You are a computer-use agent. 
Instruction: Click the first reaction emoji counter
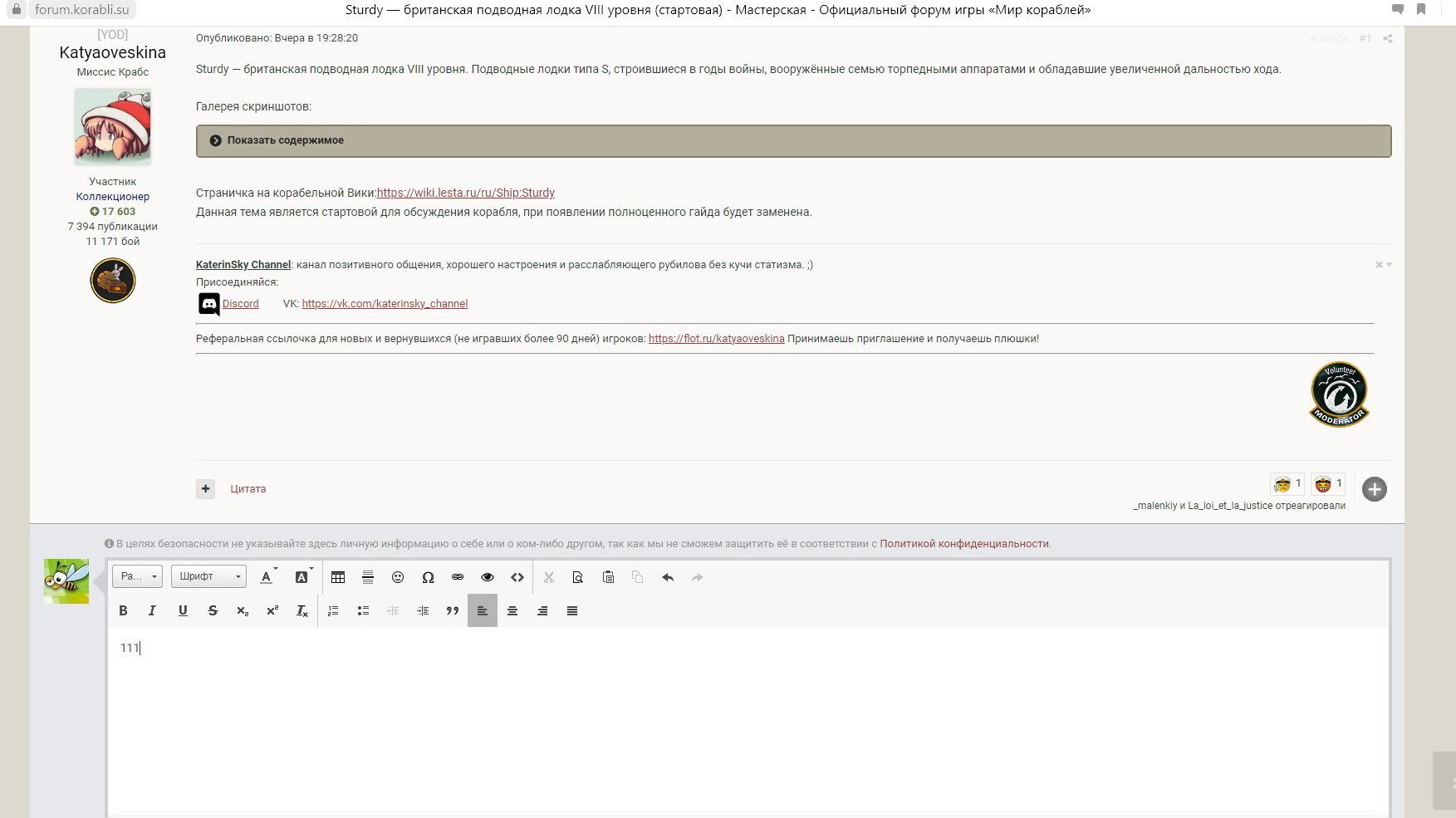[x=1287, y=483]
